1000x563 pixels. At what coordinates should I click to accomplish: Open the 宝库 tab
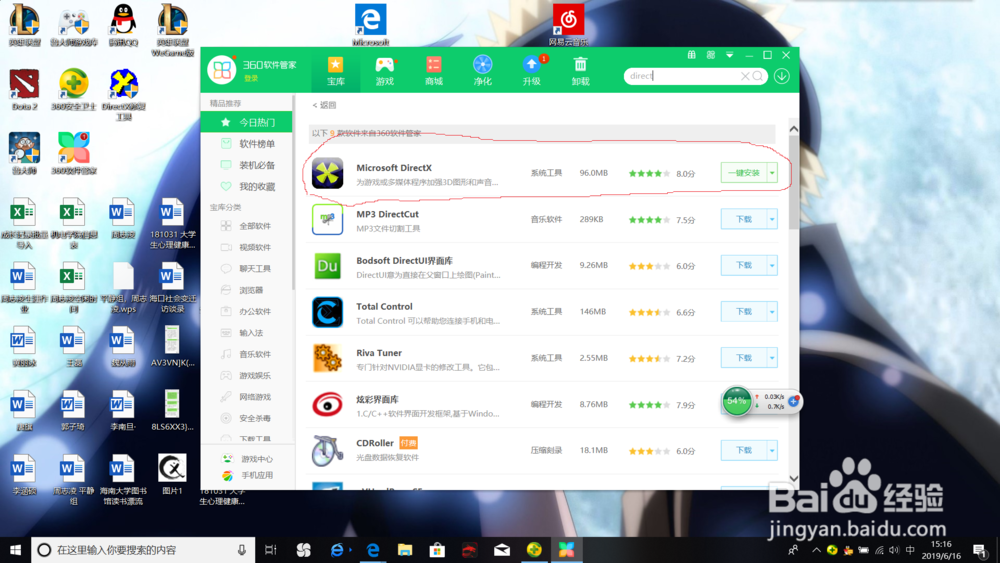tap(335, 71)
